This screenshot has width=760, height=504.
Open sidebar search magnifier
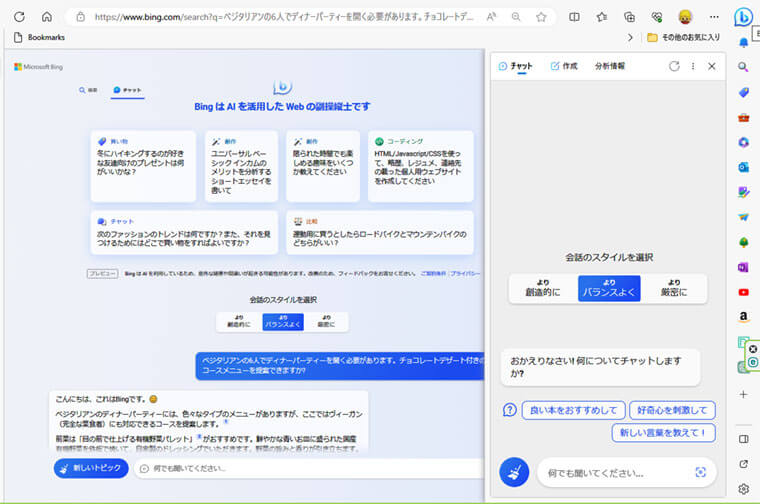pos(743,67)
